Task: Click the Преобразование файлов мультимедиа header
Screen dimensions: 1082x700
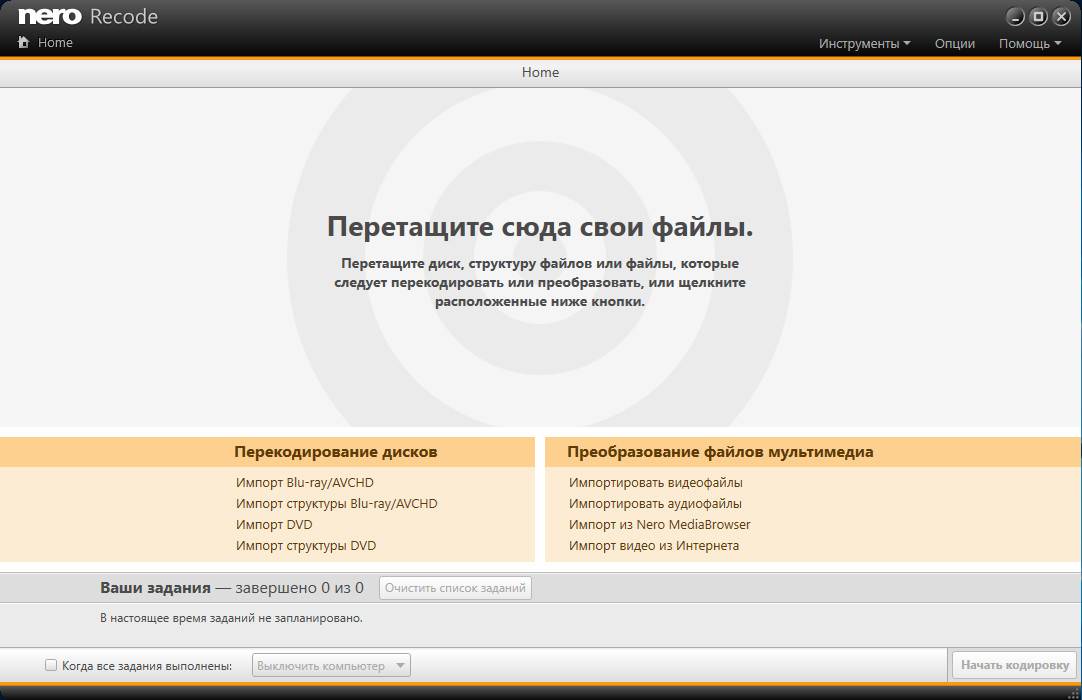Action: 720,451
